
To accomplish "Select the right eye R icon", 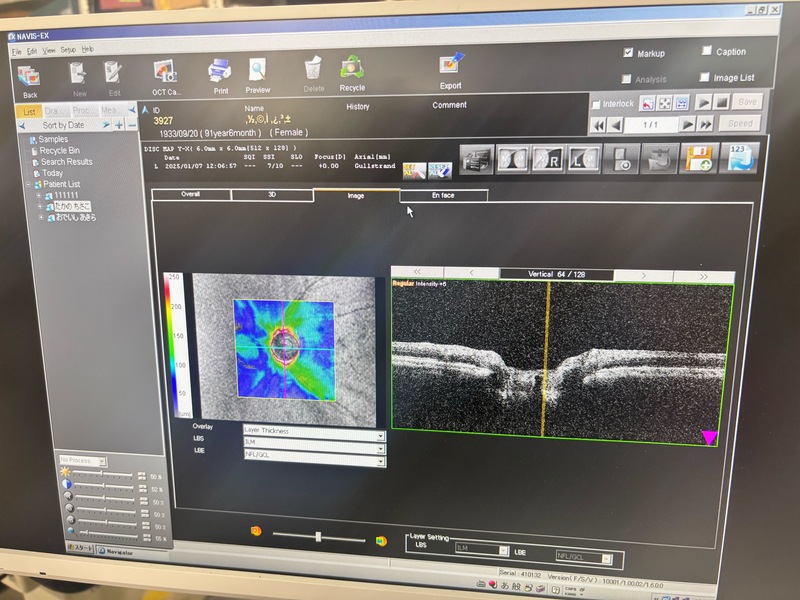I will (547, 158).
